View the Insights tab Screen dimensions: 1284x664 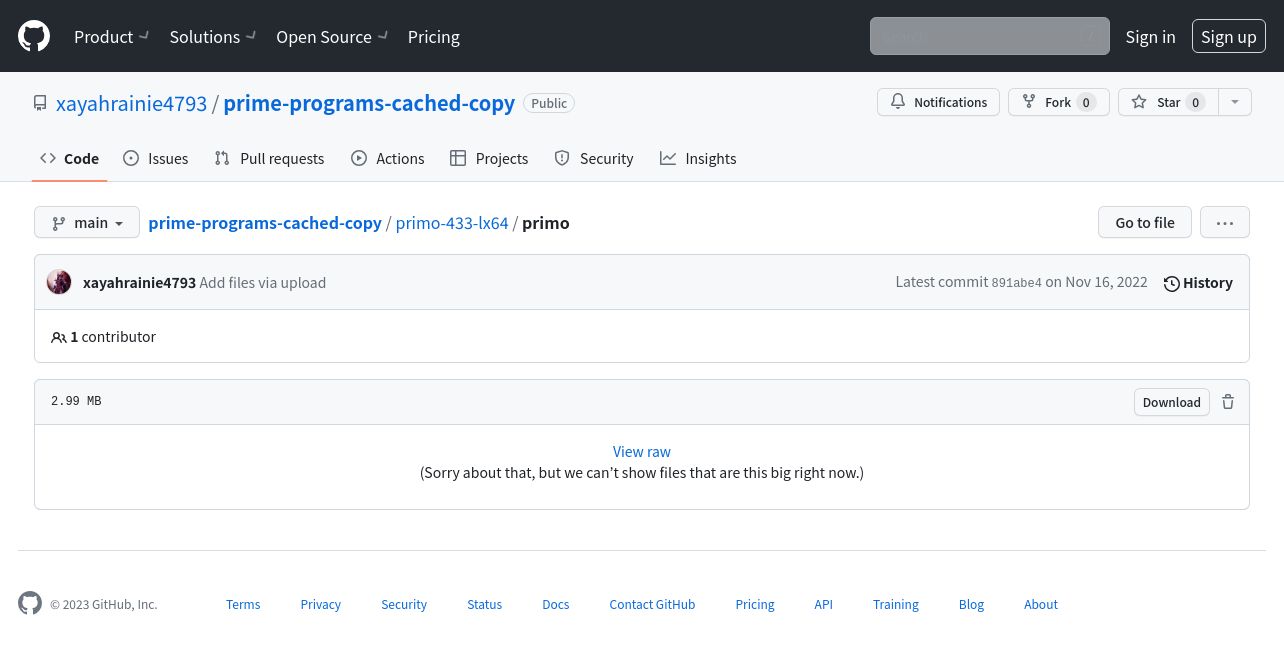point(698,158)
